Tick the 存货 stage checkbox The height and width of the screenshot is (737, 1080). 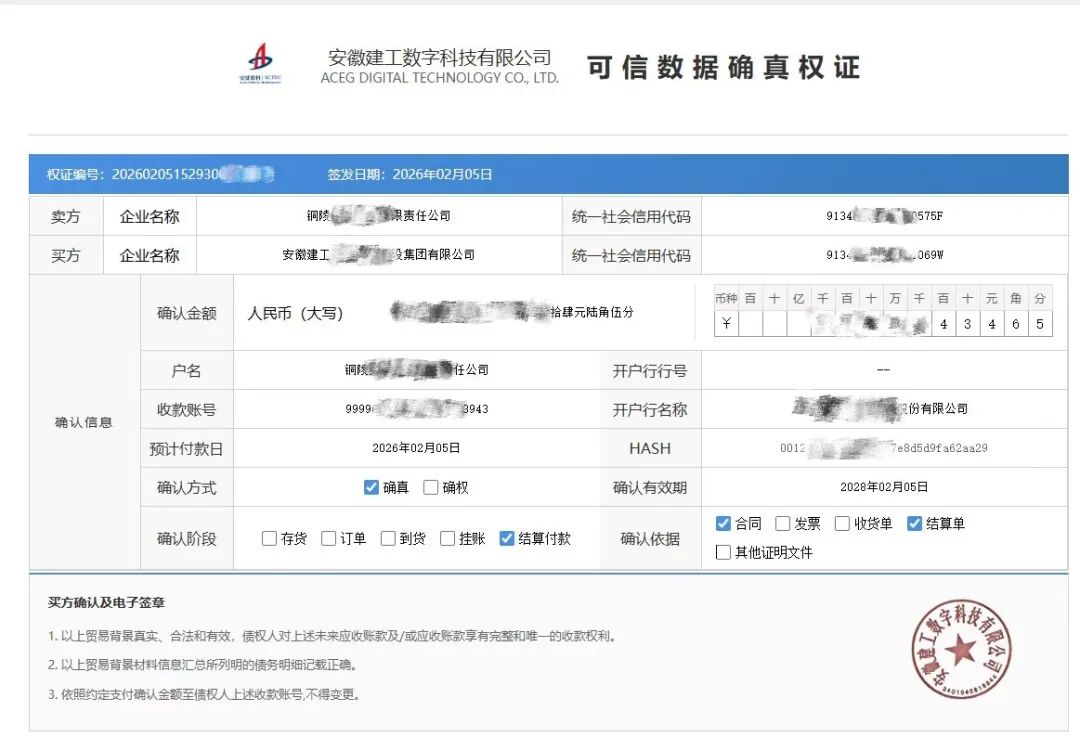click(x=269, y=539)
